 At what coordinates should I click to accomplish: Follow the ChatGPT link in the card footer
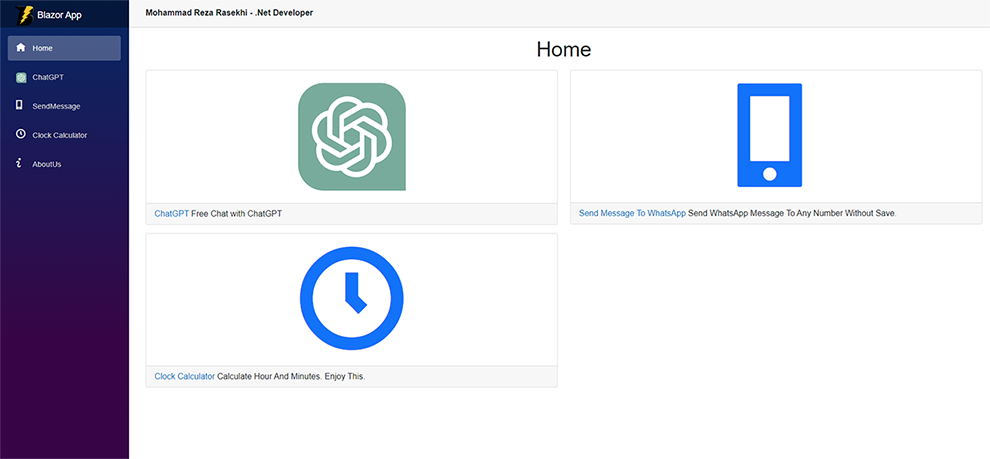click(x=172, y=213)
